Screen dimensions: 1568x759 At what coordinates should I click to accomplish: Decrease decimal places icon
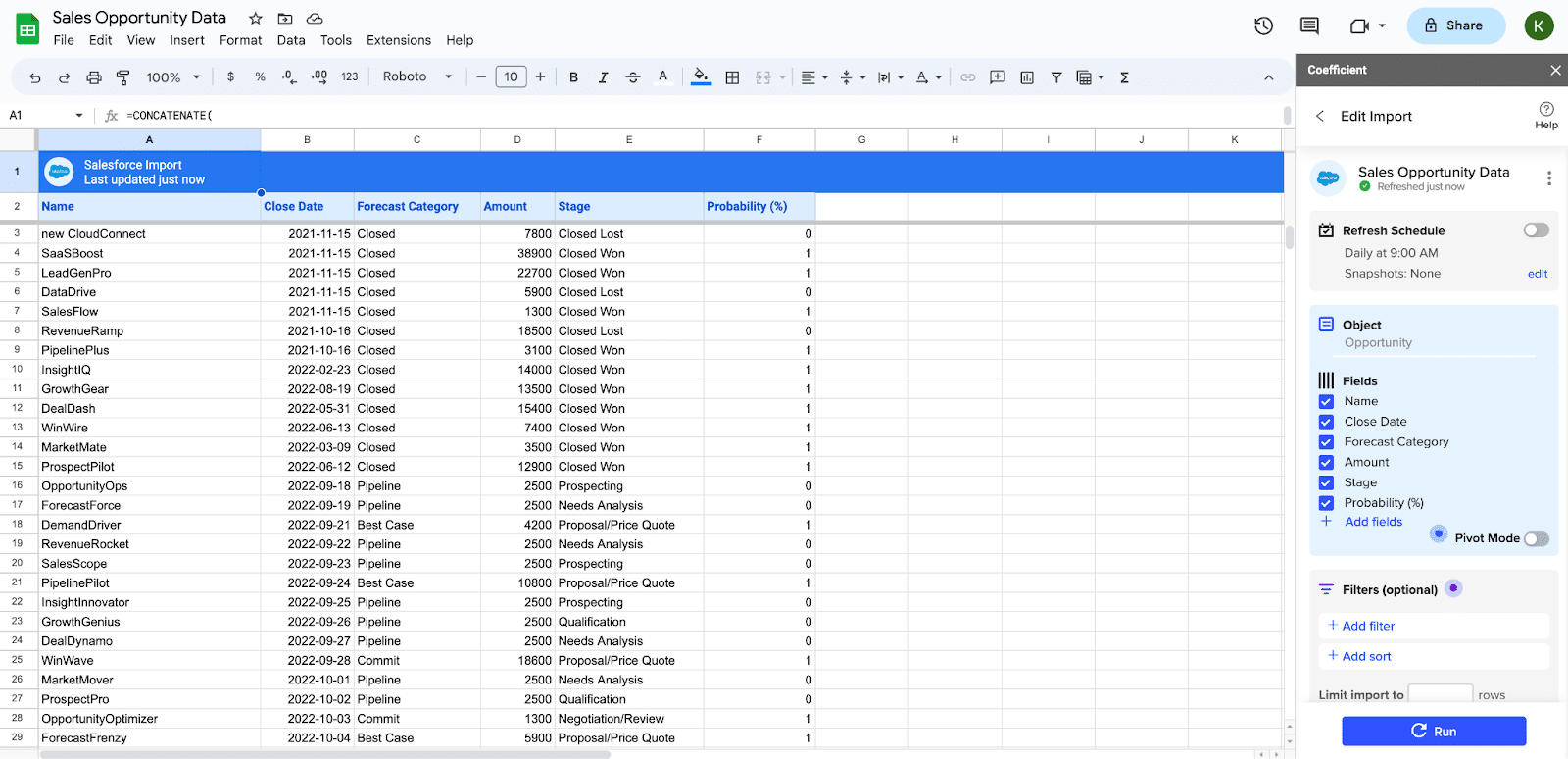(x=289, y=76)
